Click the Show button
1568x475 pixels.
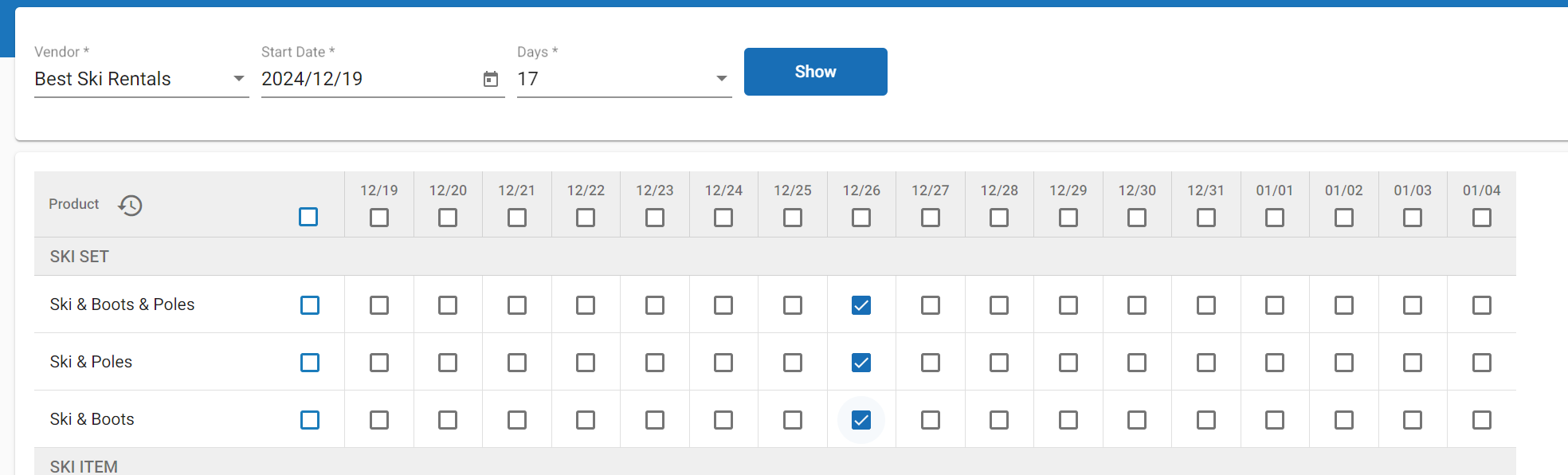point(815,72)
